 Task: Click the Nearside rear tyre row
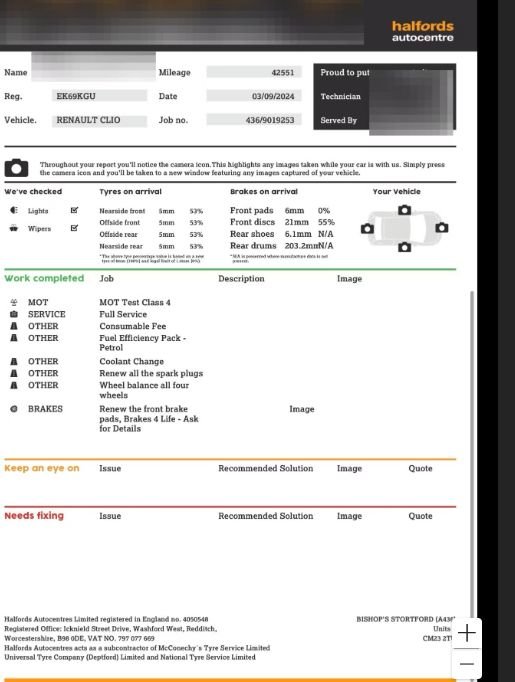[151, 246]
